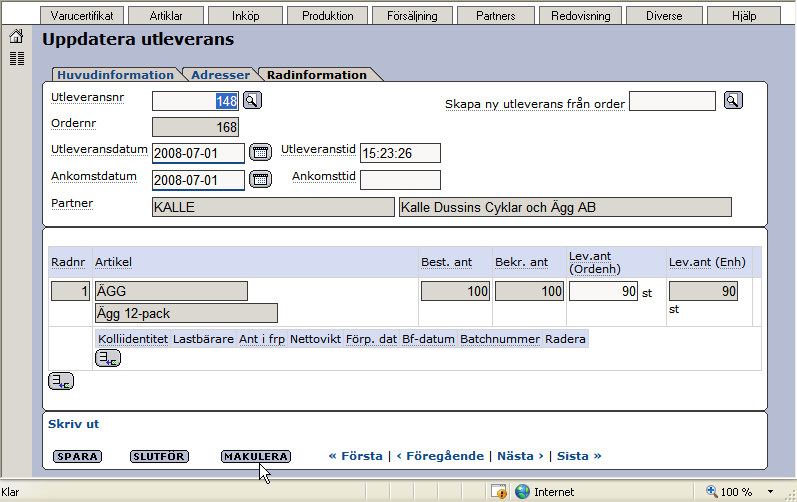This screenshot has height=502, width=797.
Task: Click the Artikel column header
Action: [x=113, y=262]
